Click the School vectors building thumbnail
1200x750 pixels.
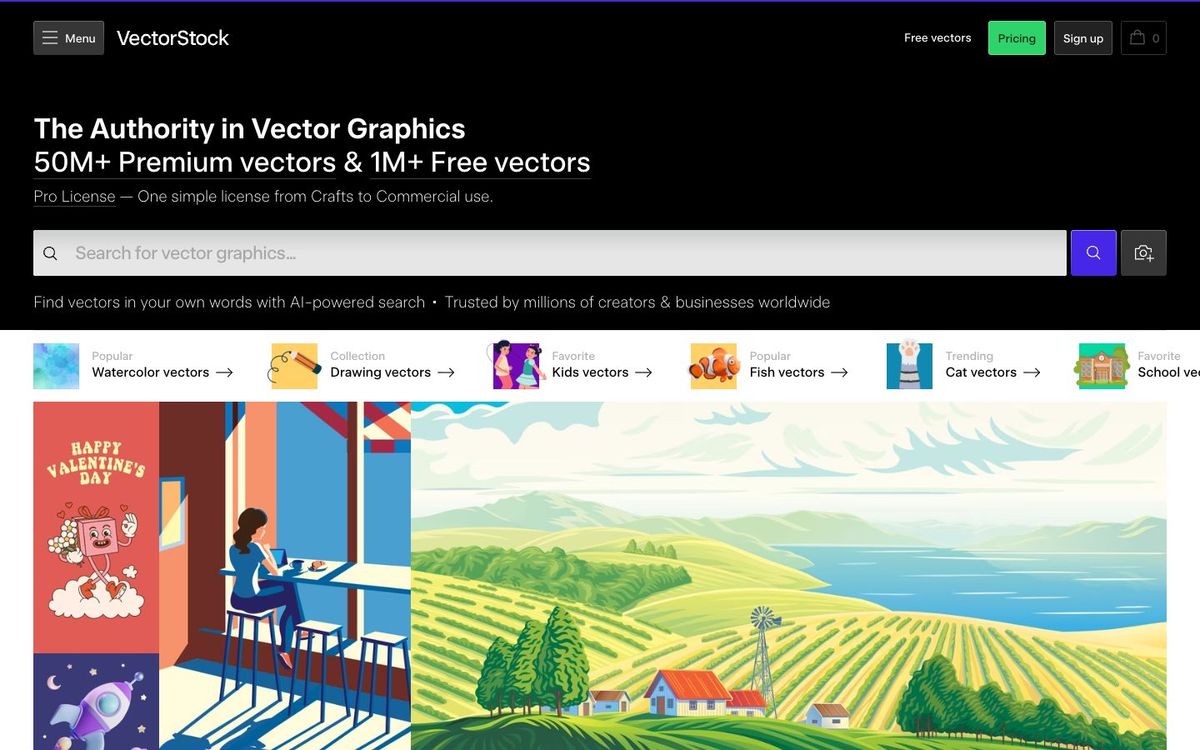(x=1101, y=366)
